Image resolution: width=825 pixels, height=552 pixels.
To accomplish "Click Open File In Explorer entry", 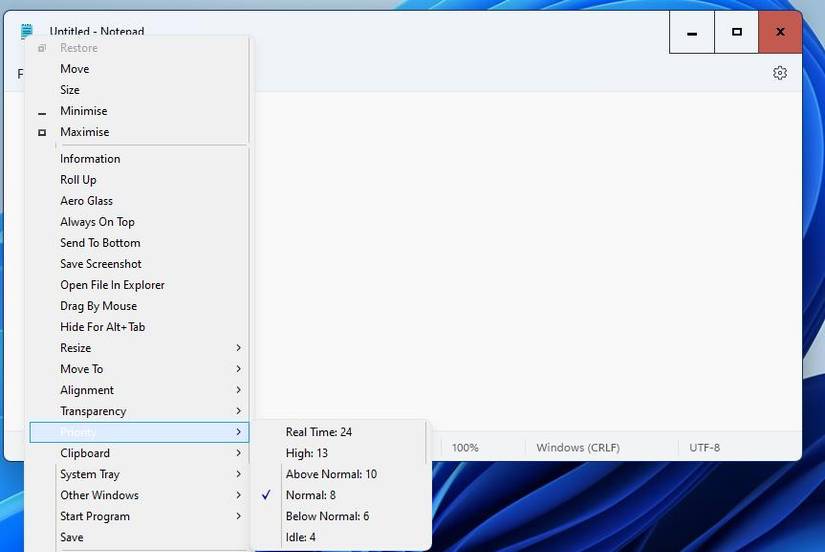I will (139, 285).
